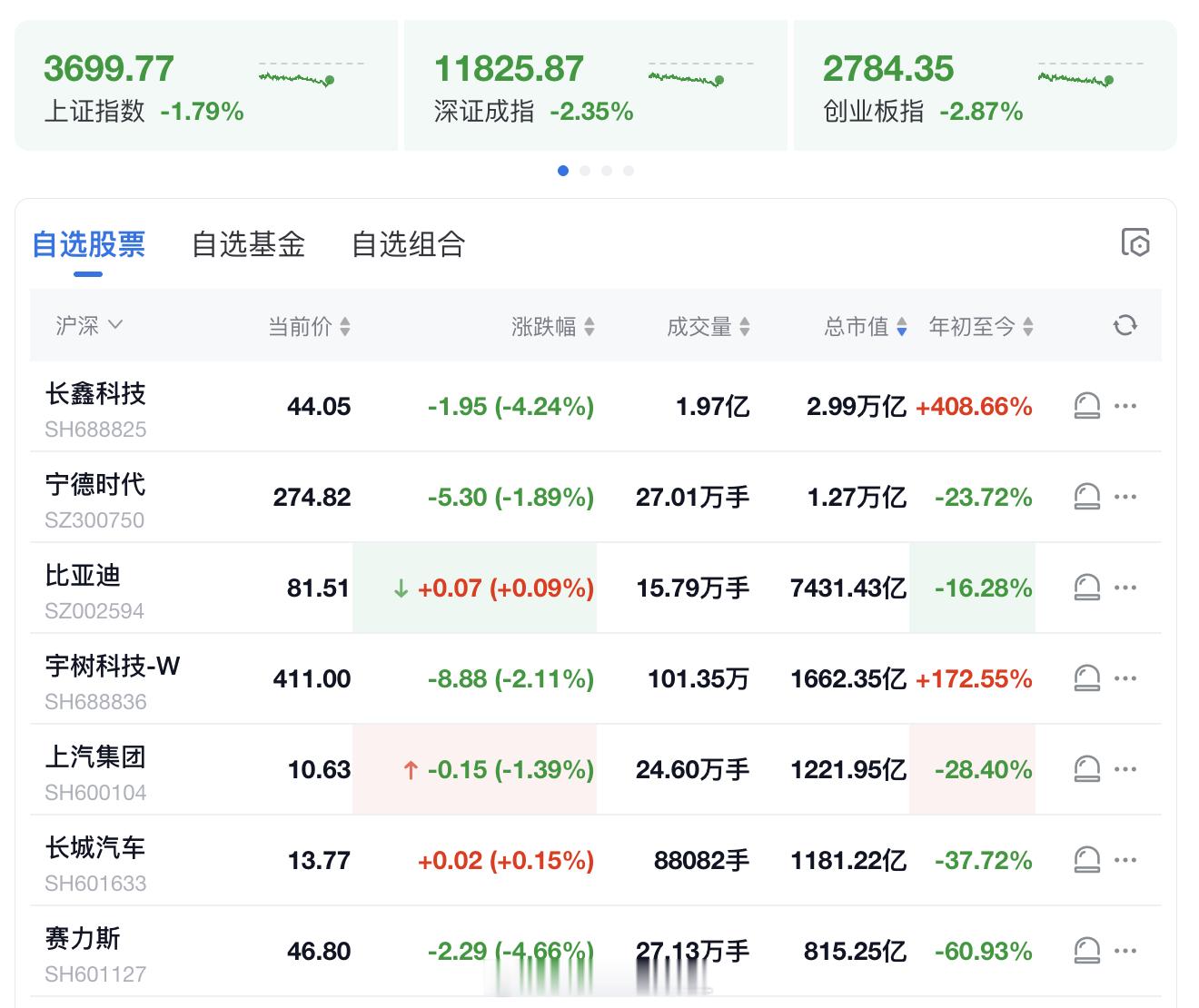Open the 深证成指 index card
The width and height of the screenshot is (1199, 1008).
(596, 85)
